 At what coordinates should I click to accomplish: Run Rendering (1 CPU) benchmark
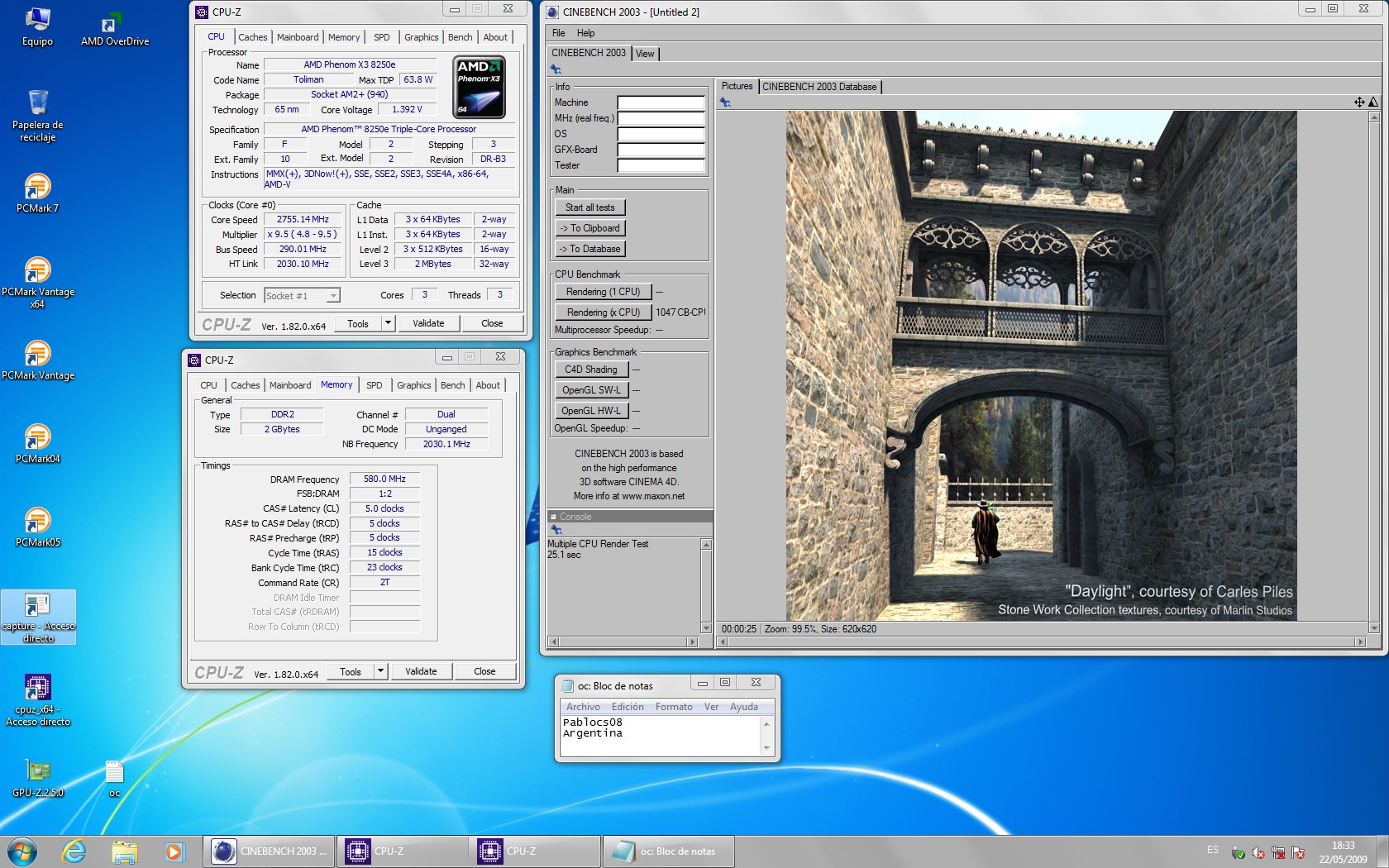(x=604, y=292)
